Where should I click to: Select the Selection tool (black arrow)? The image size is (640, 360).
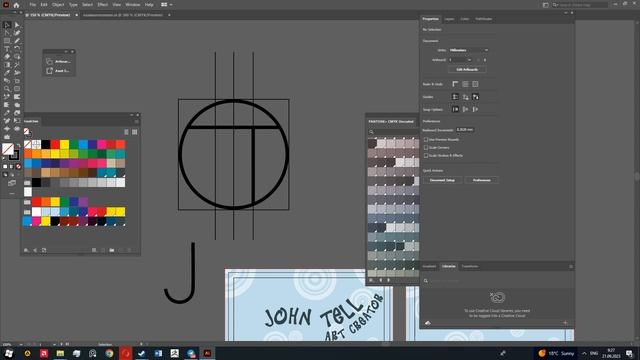coord(7,25)
